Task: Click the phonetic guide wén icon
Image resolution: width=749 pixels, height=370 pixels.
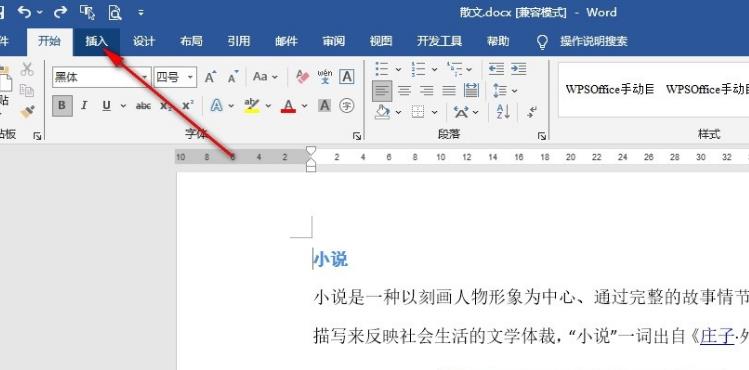Action: (325, 76)
